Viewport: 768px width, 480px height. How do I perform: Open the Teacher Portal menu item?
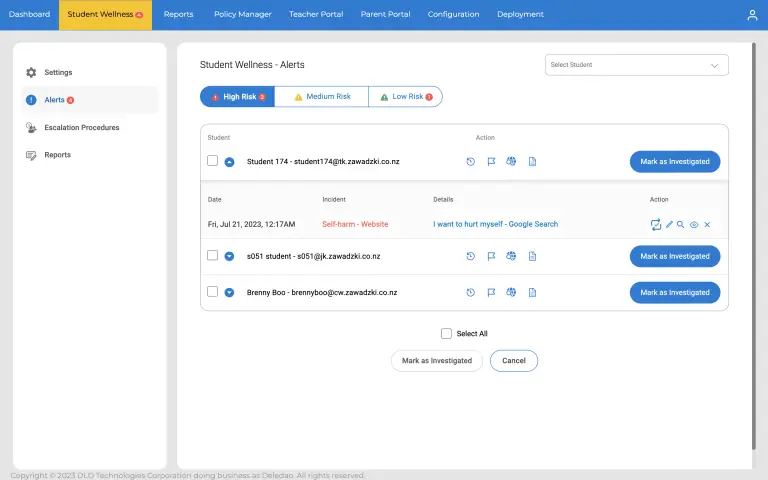coord(316,15)
